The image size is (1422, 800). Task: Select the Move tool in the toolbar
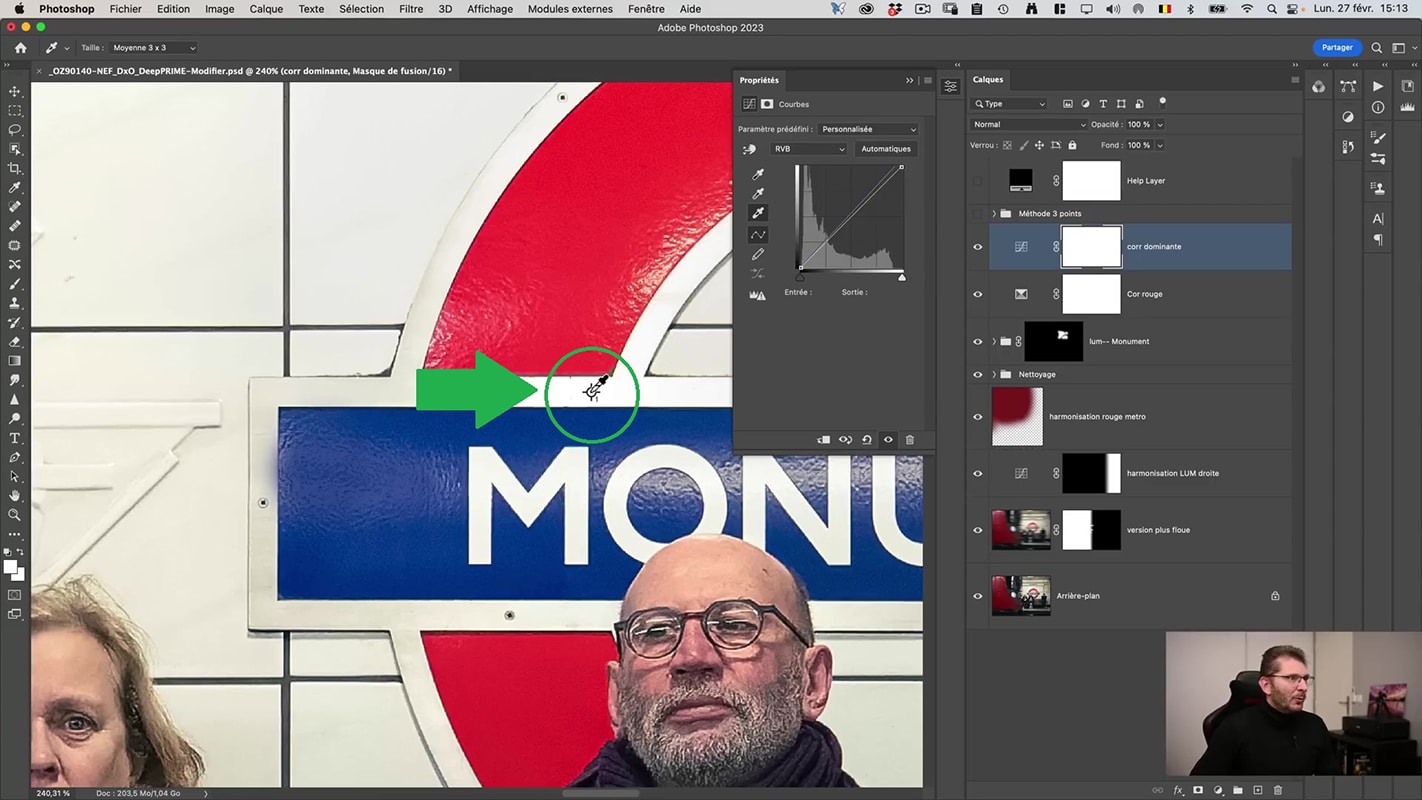click(15, 92)
